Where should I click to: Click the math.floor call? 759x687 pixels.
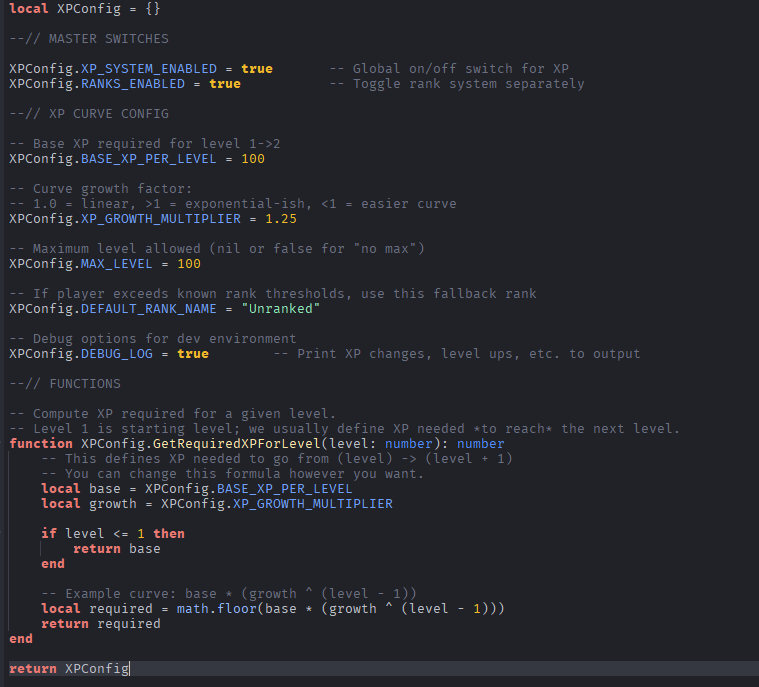(x=216, y=609)
